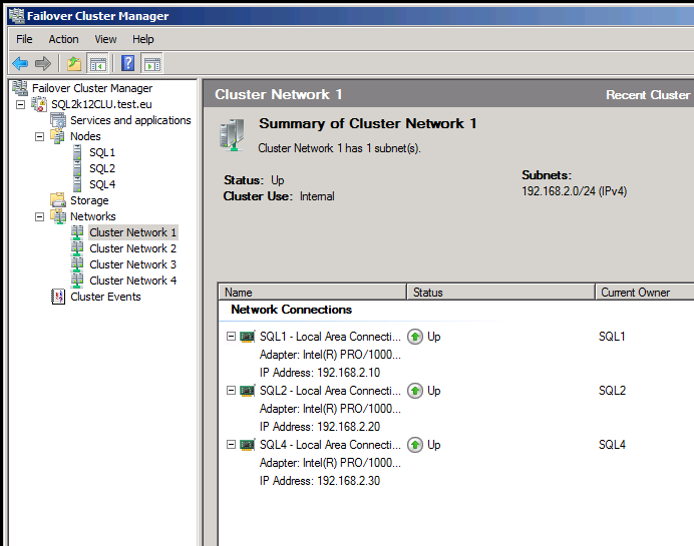Click the Failover Cluster Manager root tree icon
694x546 pixels.
20,88
